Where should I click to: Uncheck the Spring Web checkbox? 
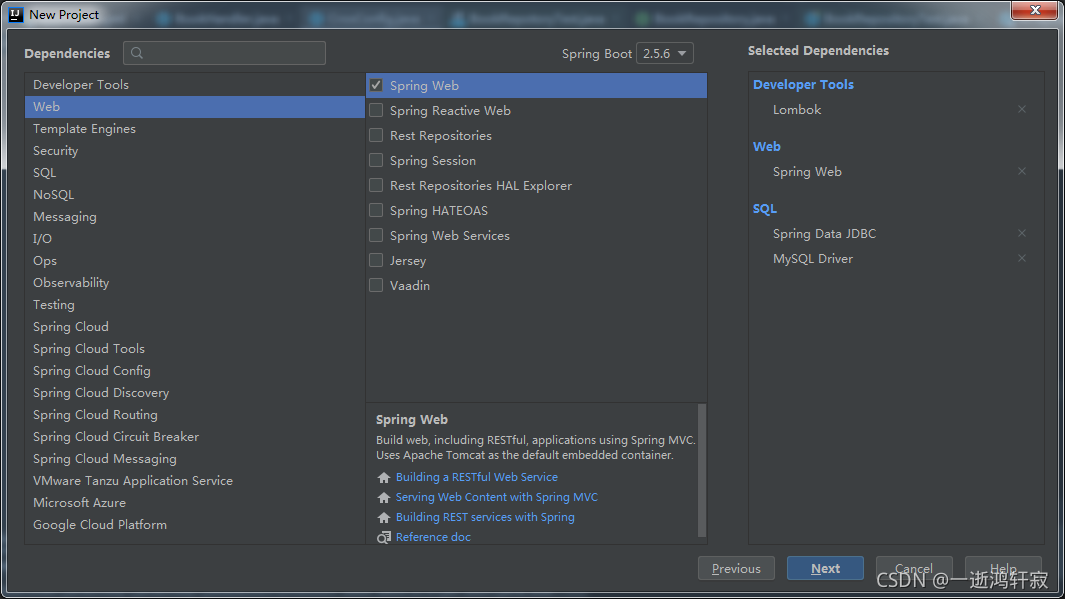tap(376, 86)
